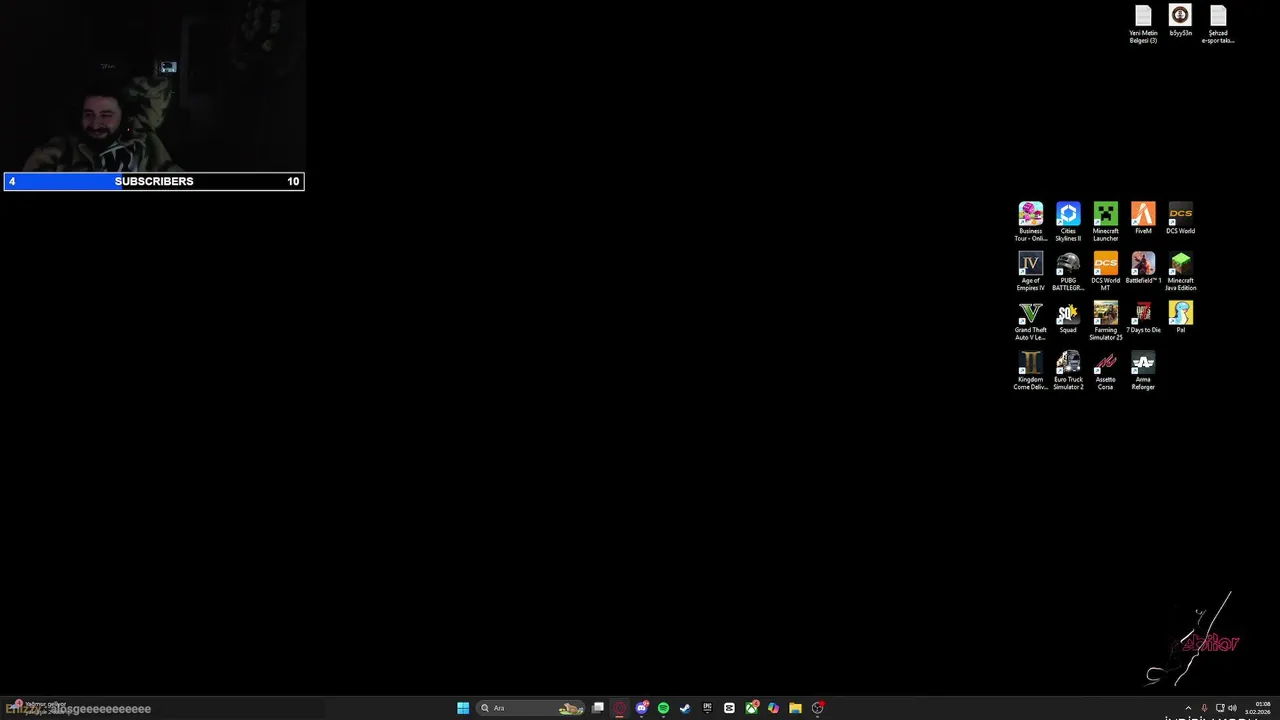Select the Kingdom Come Deliverance shortcut
The width and height of the screenshot is (1280, 720).
(1030, 370)
